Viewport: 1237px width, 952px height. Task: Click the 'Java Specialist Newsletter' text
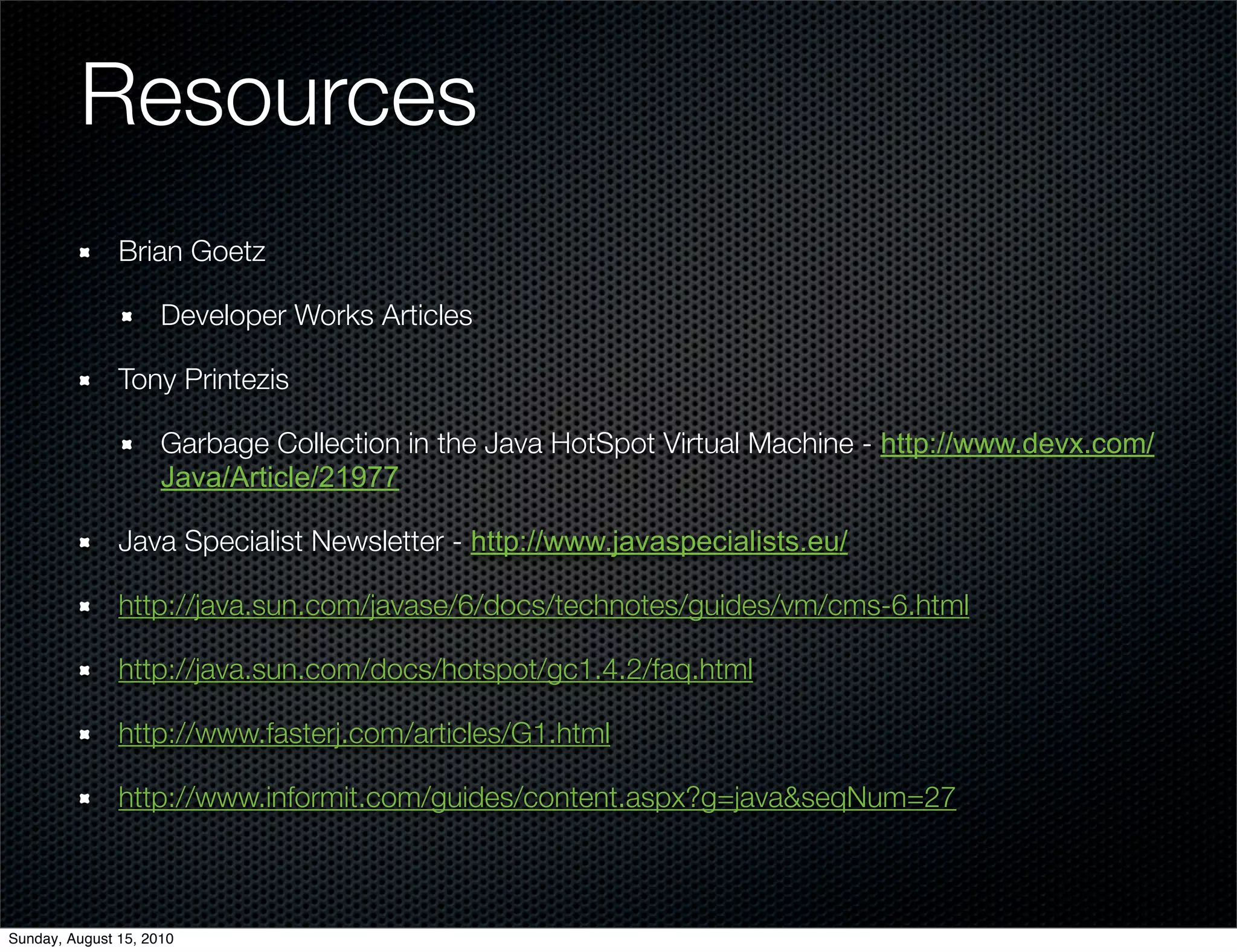tap(281, 542)
